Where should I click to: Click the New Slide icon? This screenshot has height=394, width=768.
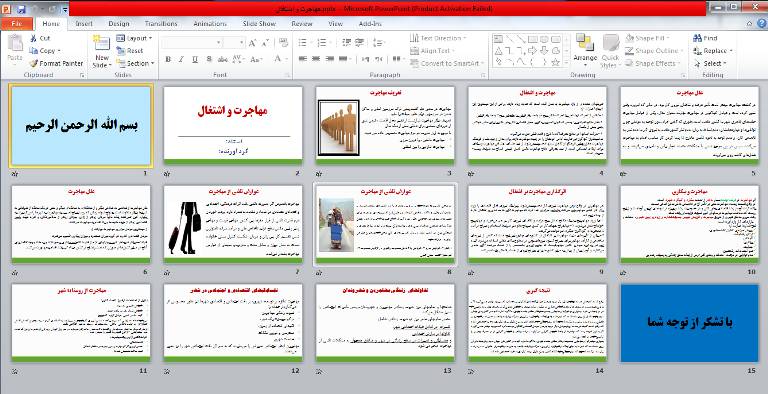coord(101,43)
